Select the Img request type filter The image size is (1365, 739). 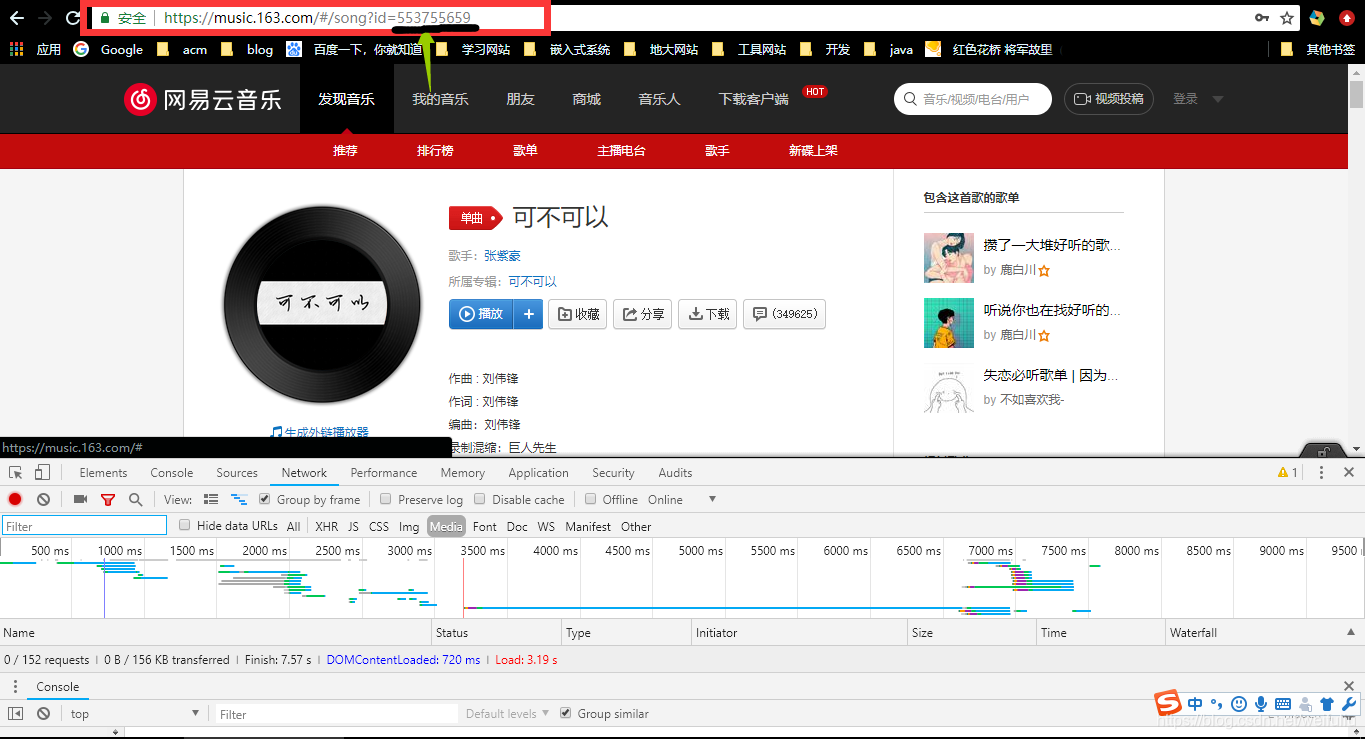pyautogui.click(x=409, y=526)
